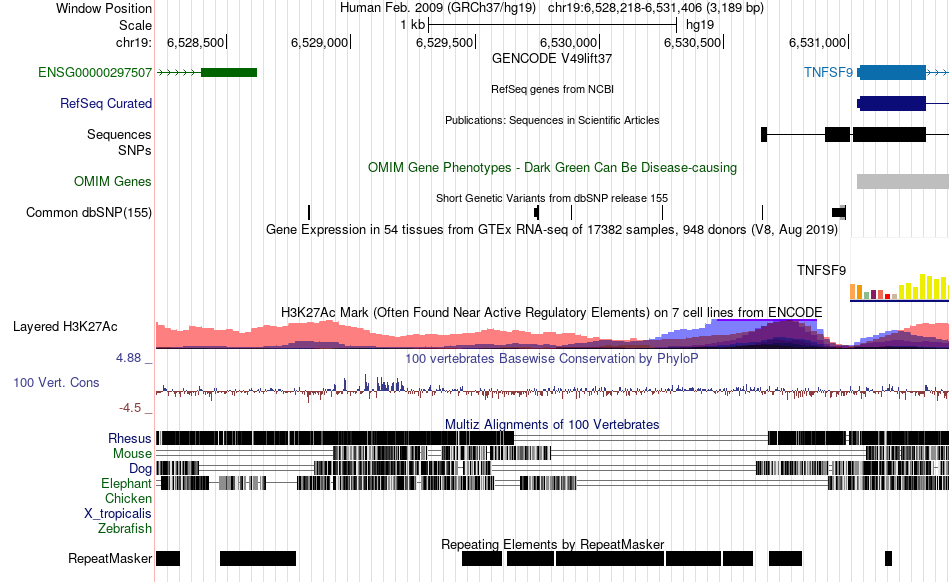Click the small rightmost RepeatMasker element
This screenshot has width=950, height=582.
[x=888, y=558]
